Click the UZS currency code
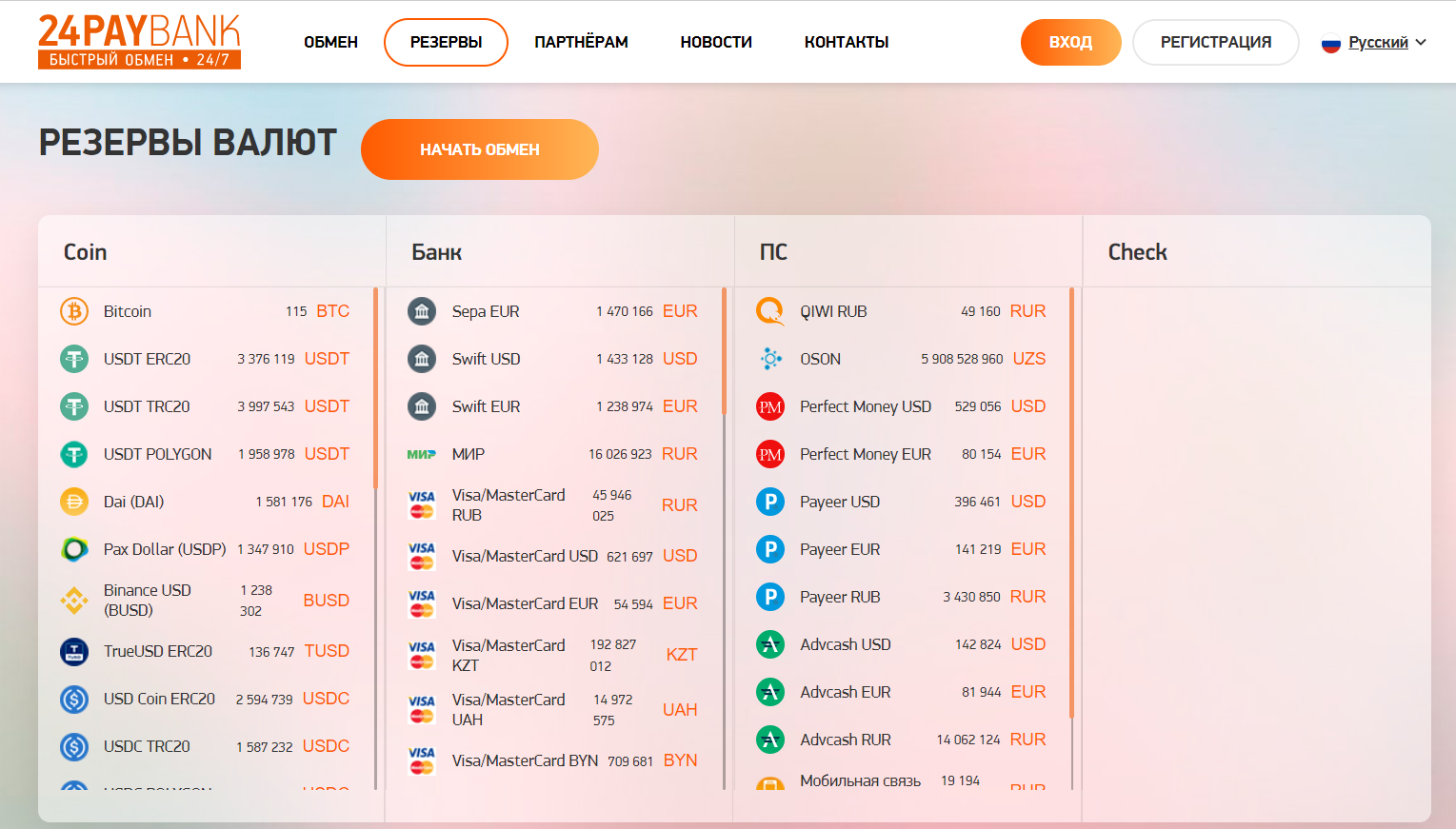The image size is (1456, 829). pos(1029,359)
